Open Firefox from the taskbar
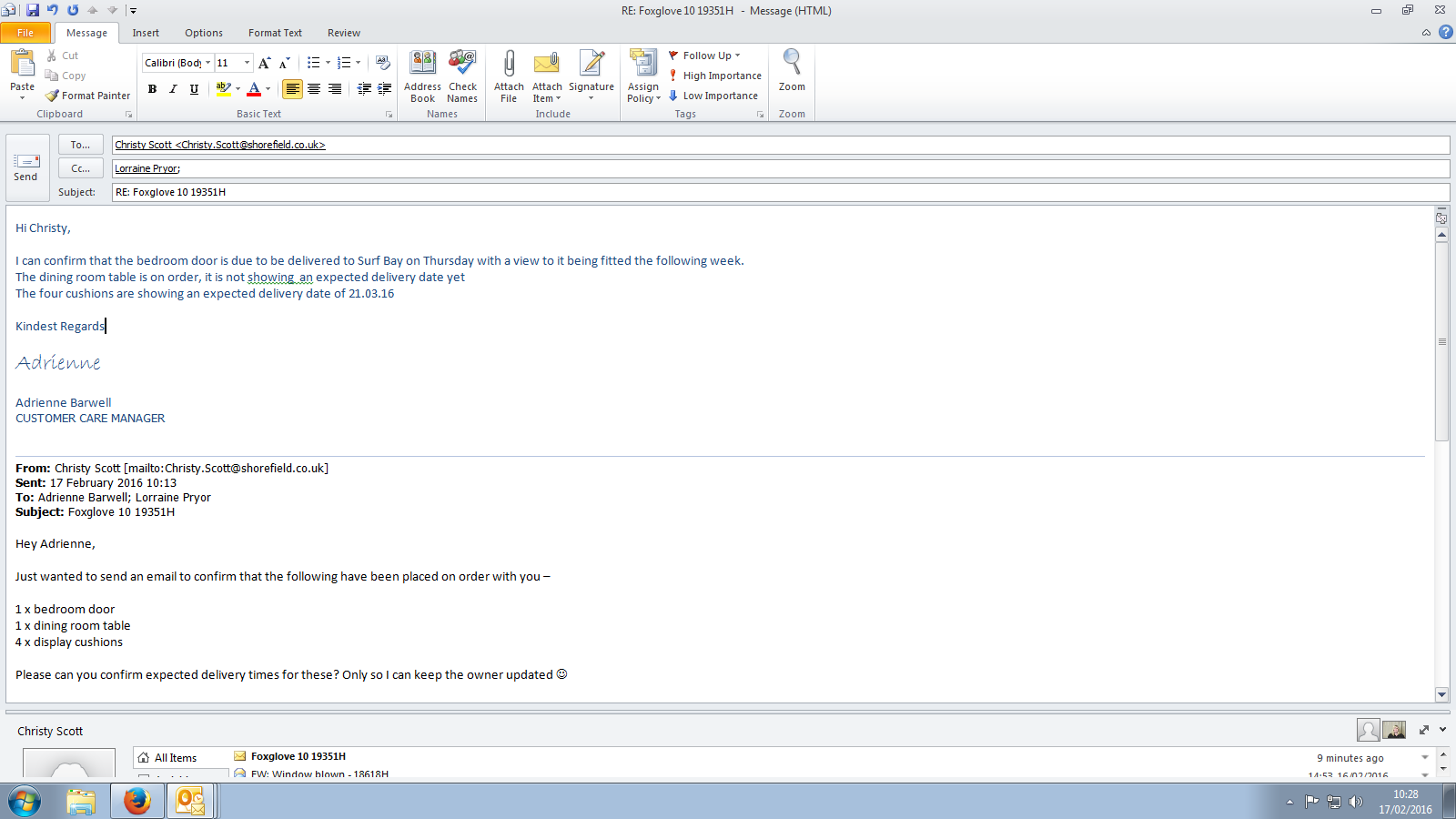The image size is (1456, 819). click(x=137, y=801)
